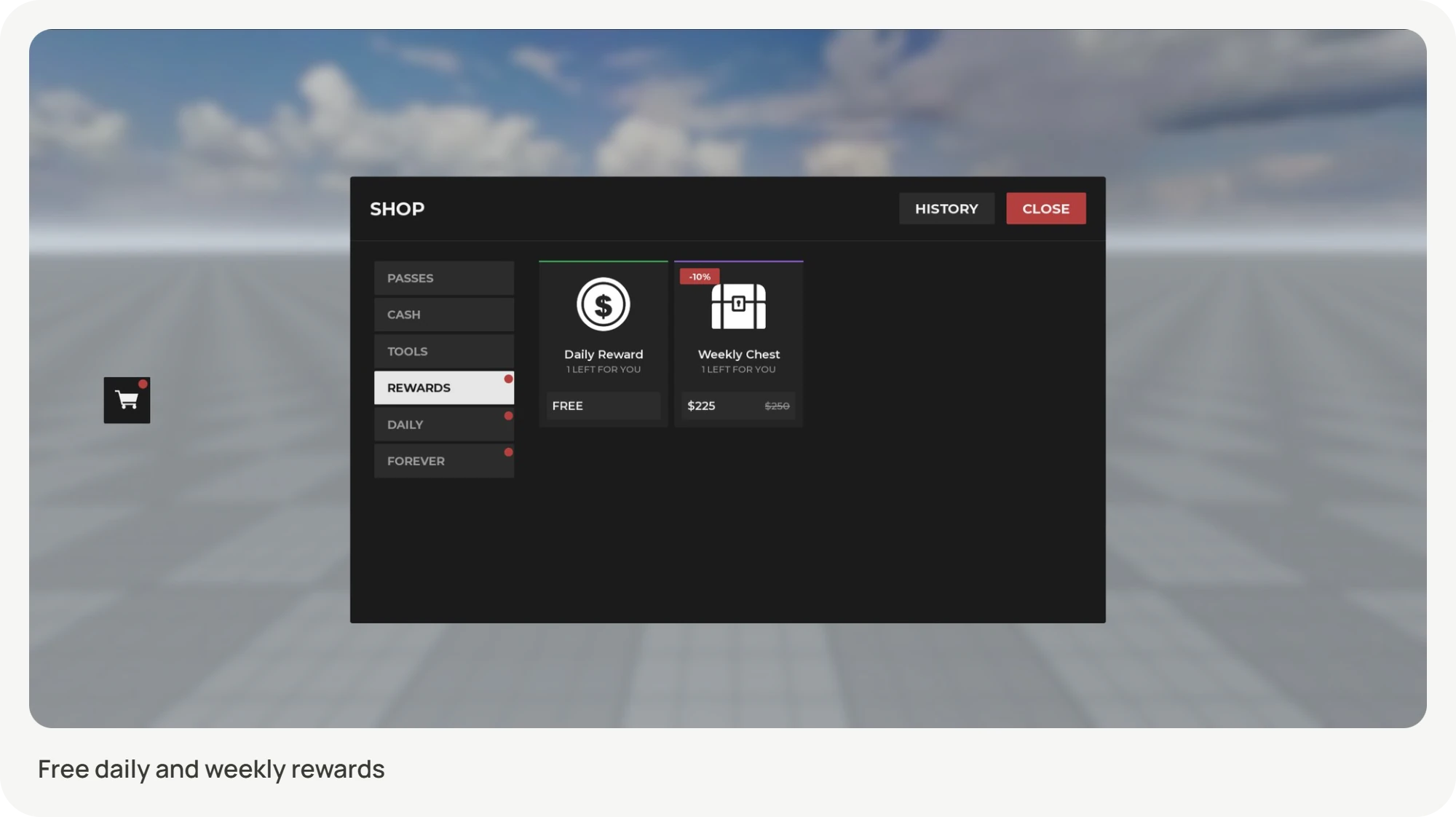Viewport: 1456px width, 817px height.
Task: Click the Daily Reward dollar coin icon
Action: tap(604, 304)
